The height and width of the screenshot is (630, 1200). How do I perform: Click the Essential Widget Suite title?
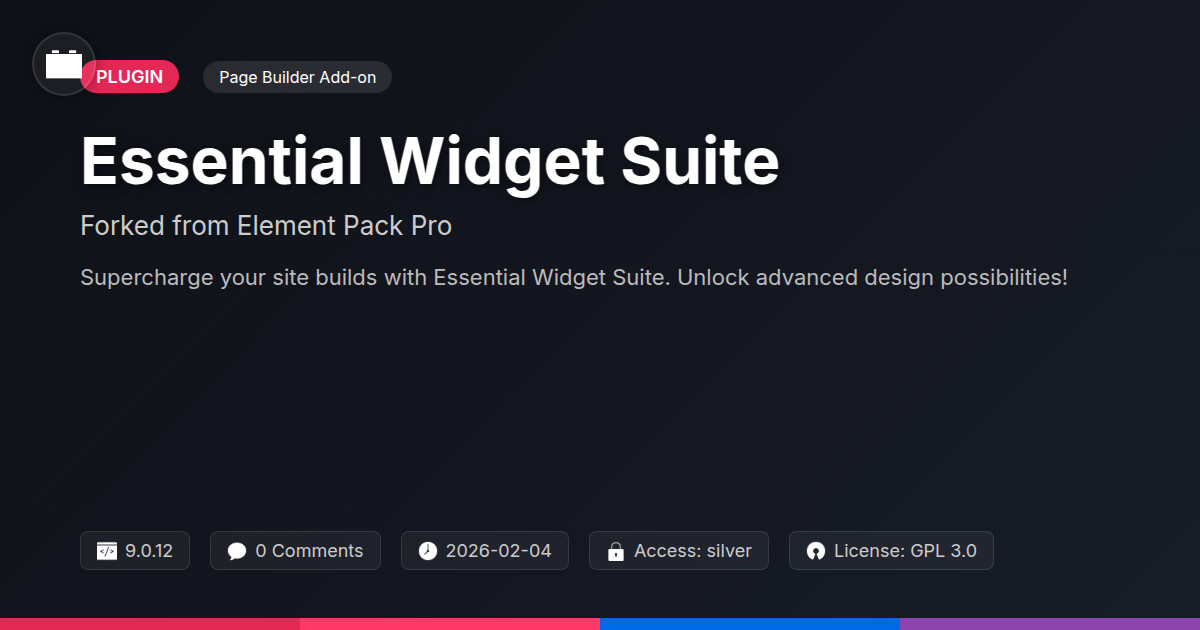tap(429, 161)
